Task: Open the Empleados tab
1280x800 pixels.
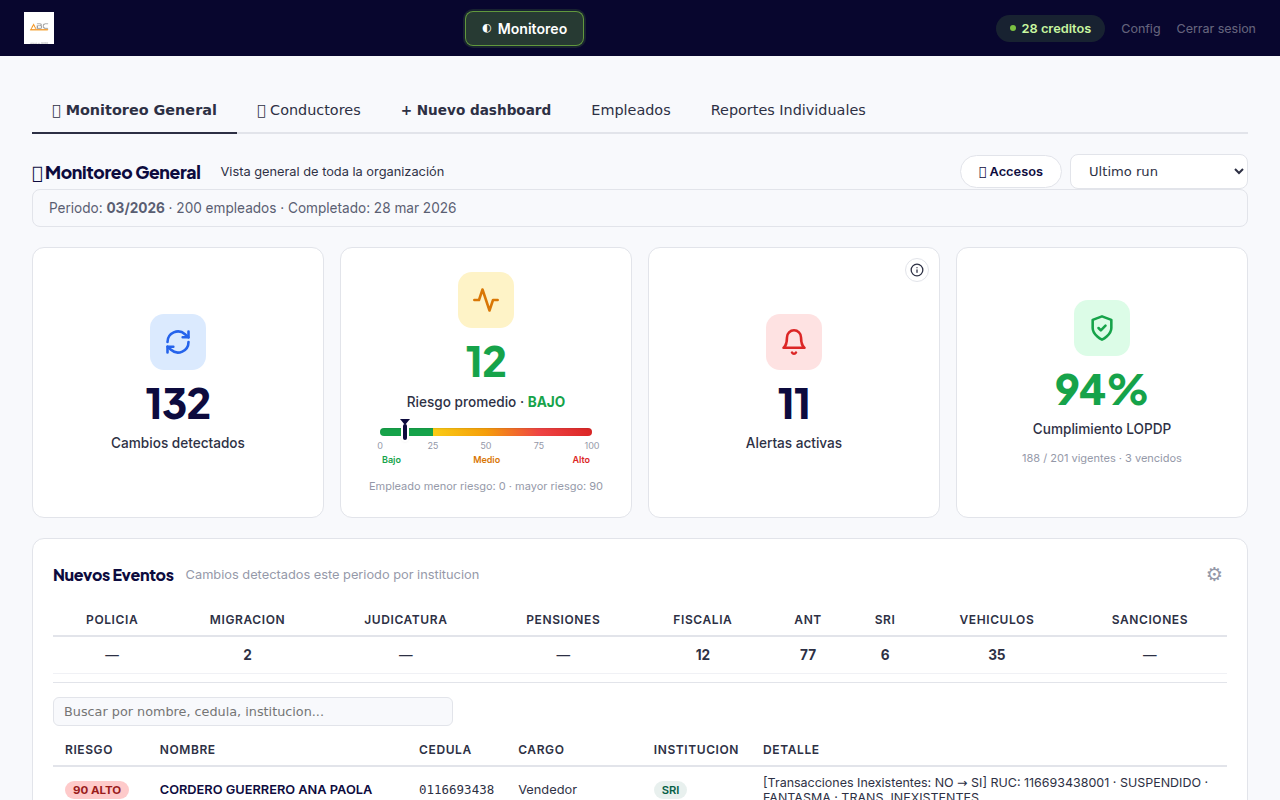Action: click(630, 110)
